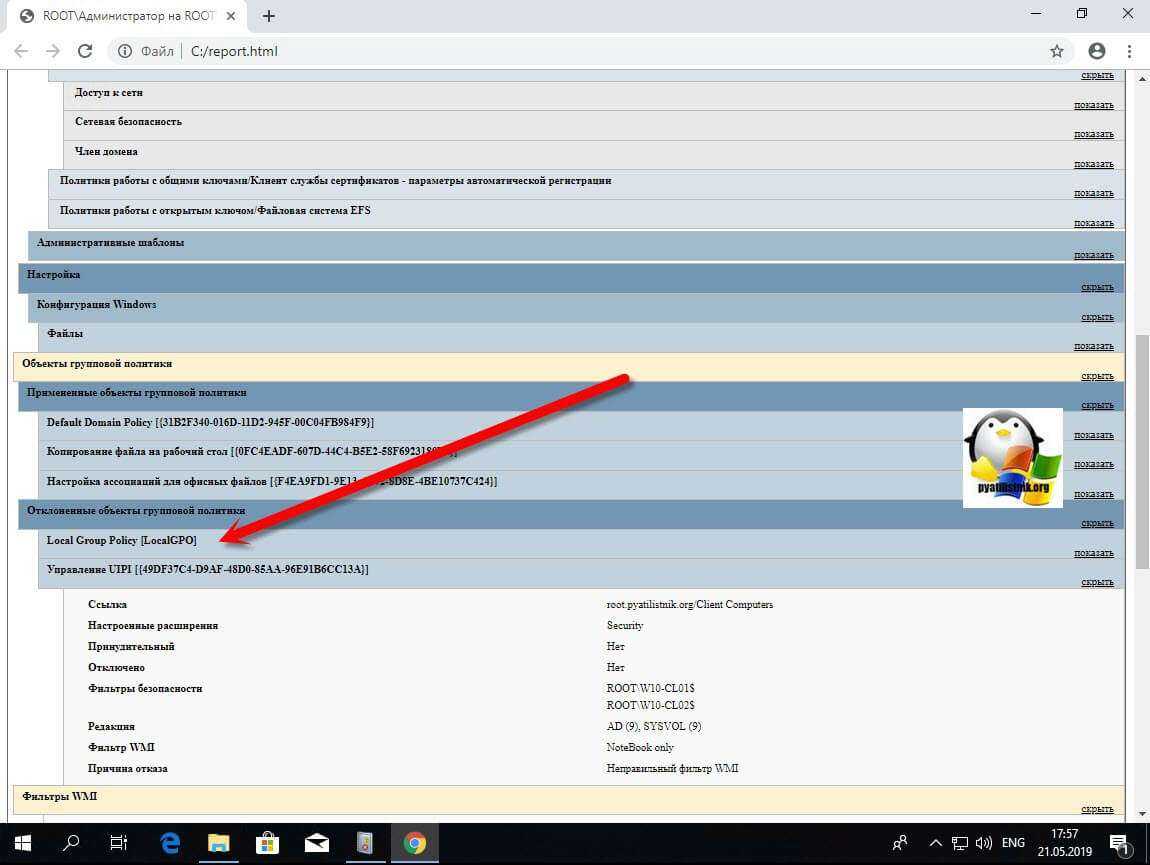
Task: Click the vertical page scrollbar thumb
Action: [1142, 450]
